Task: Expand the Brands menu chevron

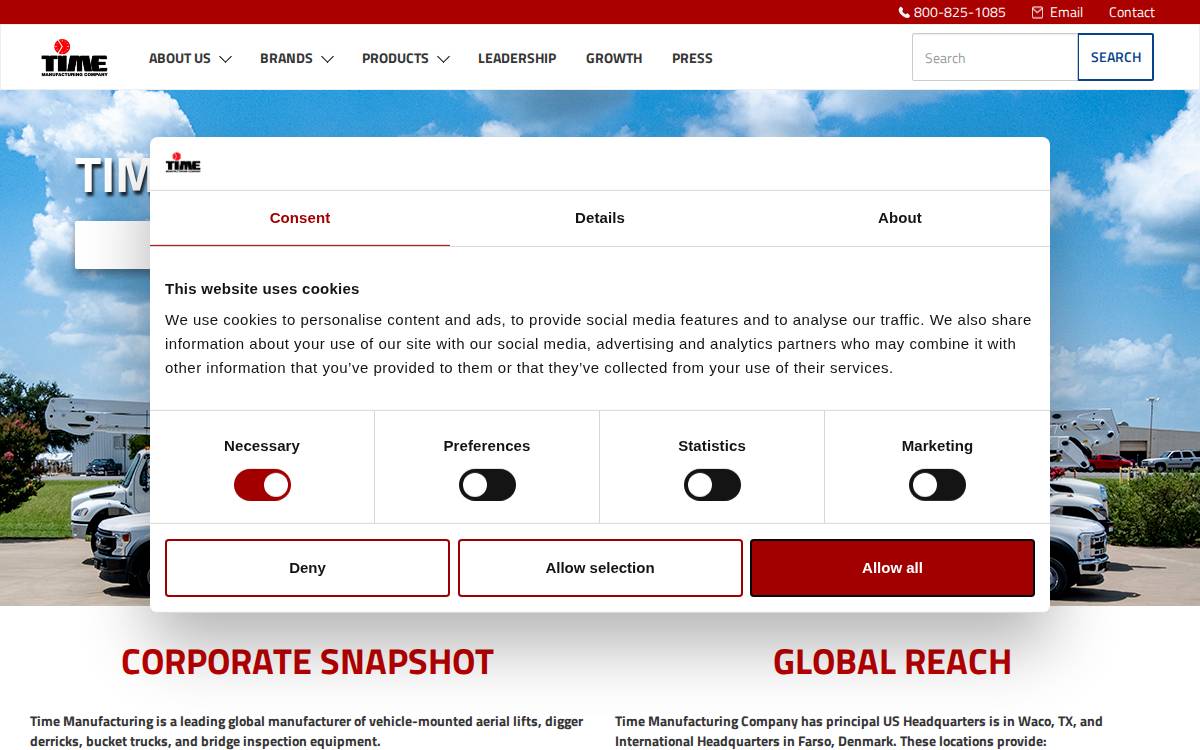Action: point(327,59)
